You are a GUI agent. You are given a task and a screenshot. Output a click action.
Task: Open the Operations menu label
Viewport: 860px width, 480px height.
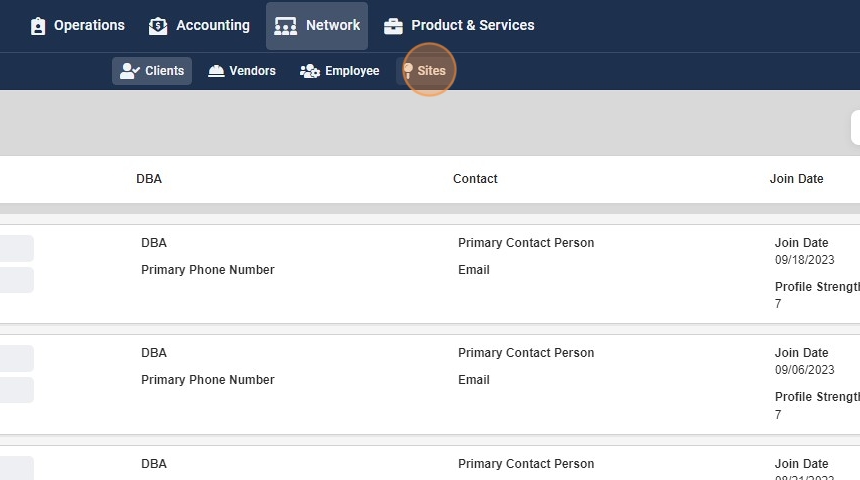point(89,25)
